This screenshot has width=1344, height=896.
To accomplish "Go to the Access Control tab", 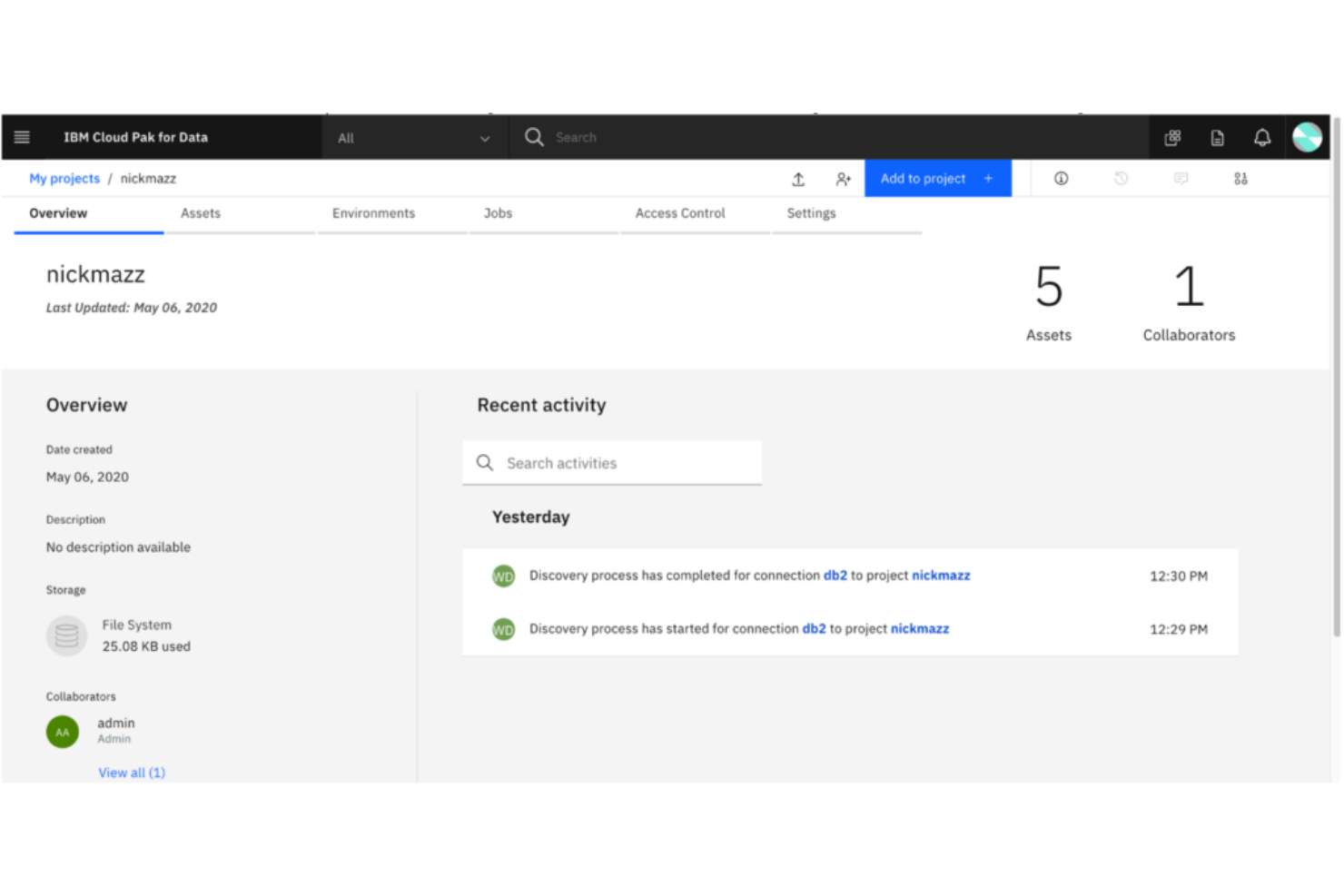I will click(696, 214).
